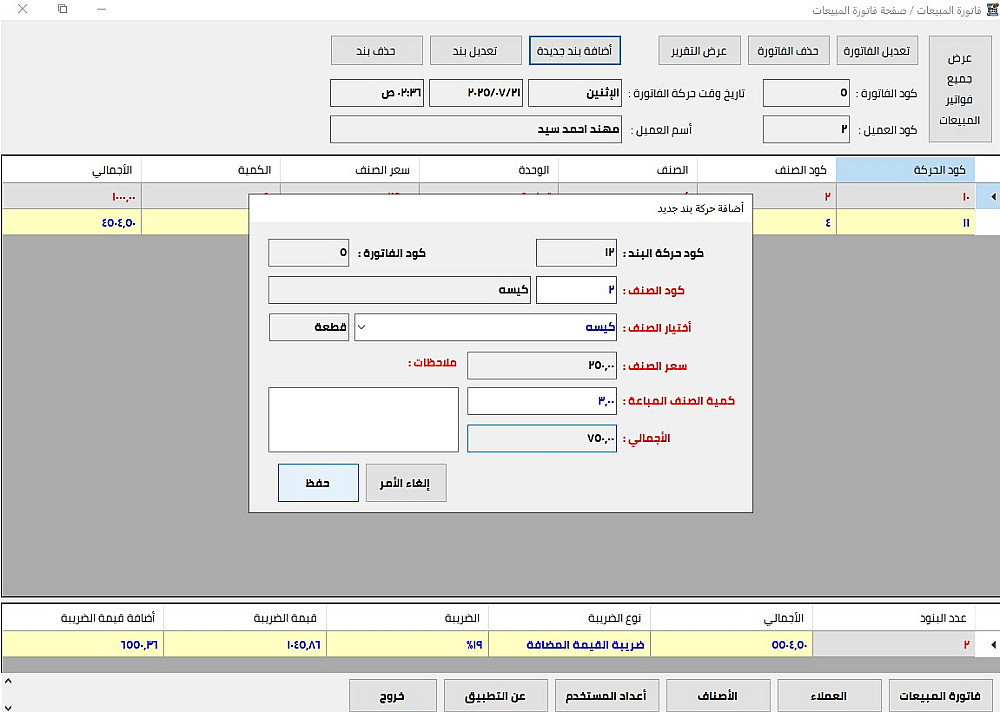
Task: Click the كود حركة البند field
Action: point(577,253)
